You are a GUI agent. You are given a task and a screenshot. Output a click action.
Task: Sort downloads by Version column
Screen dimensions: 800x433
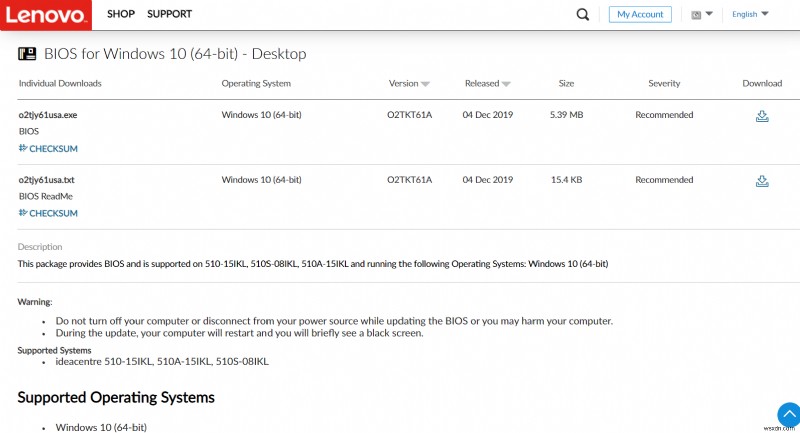coord(409,83)
